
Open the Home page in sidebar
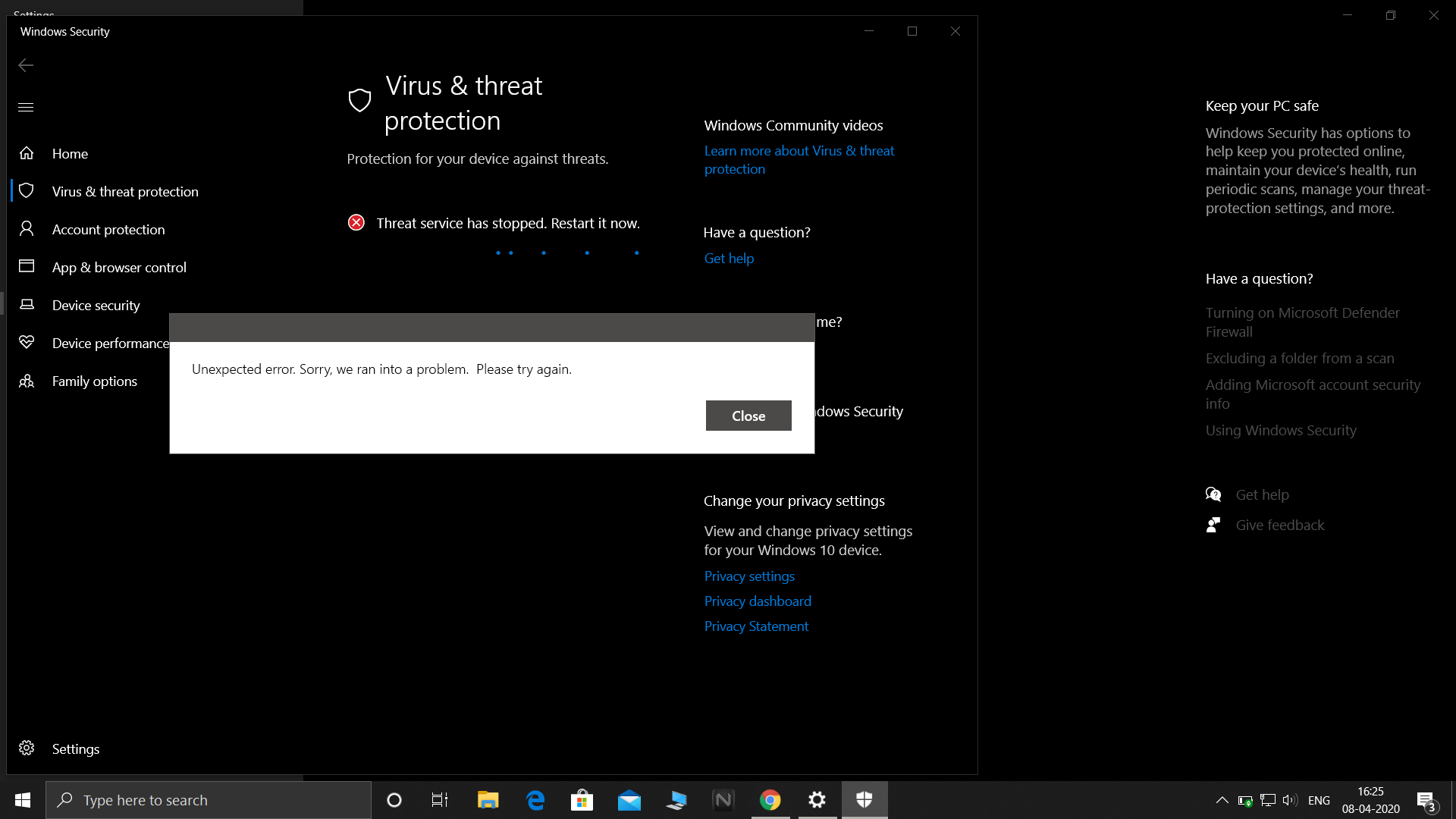click(x=70, y=153)
